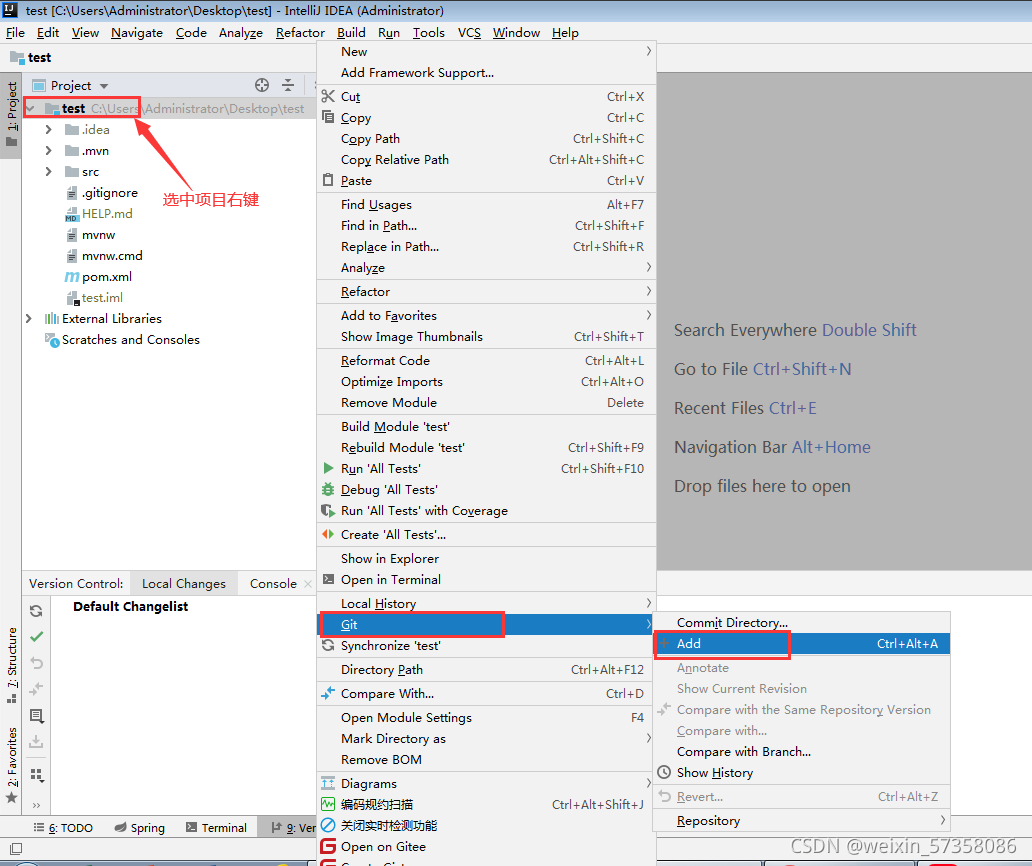Screen dimensions: 1032x866
Task: Click the 关闭实时检测功能 blue circle icon
Action: pos(328,825)
